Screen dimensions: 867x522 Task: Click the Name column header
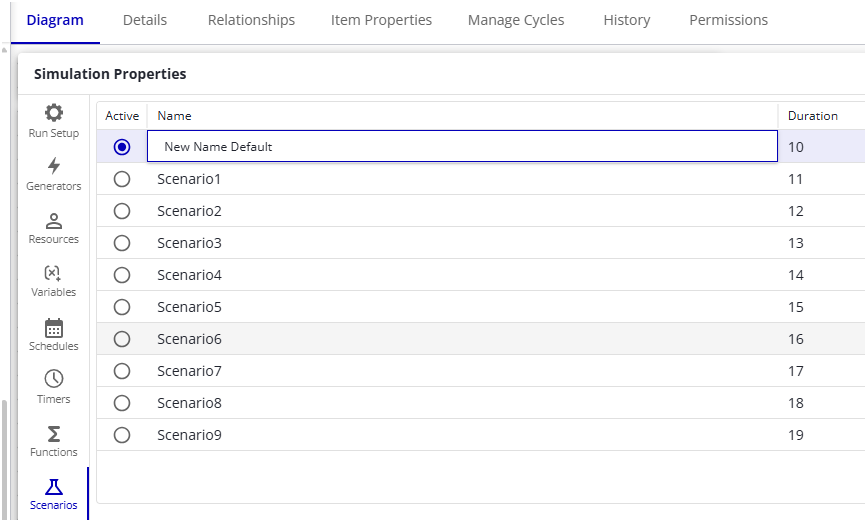pos(175,116)
